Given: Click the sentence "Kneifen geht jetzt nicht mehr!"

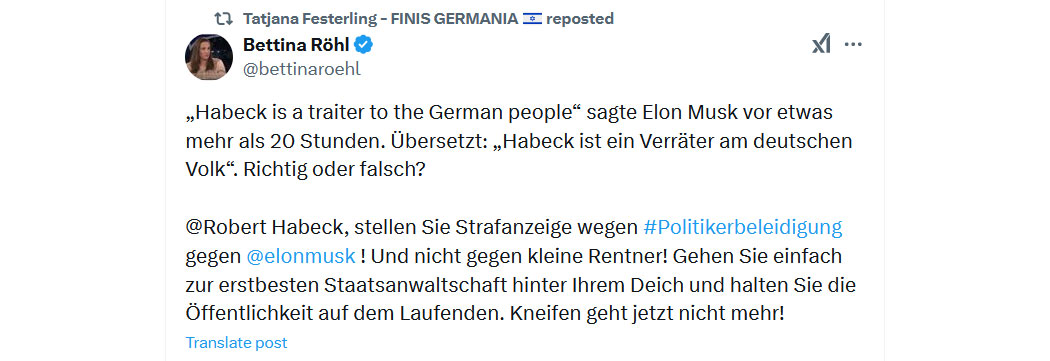Looking at the screenshot, I should click(x=646, y=313).
